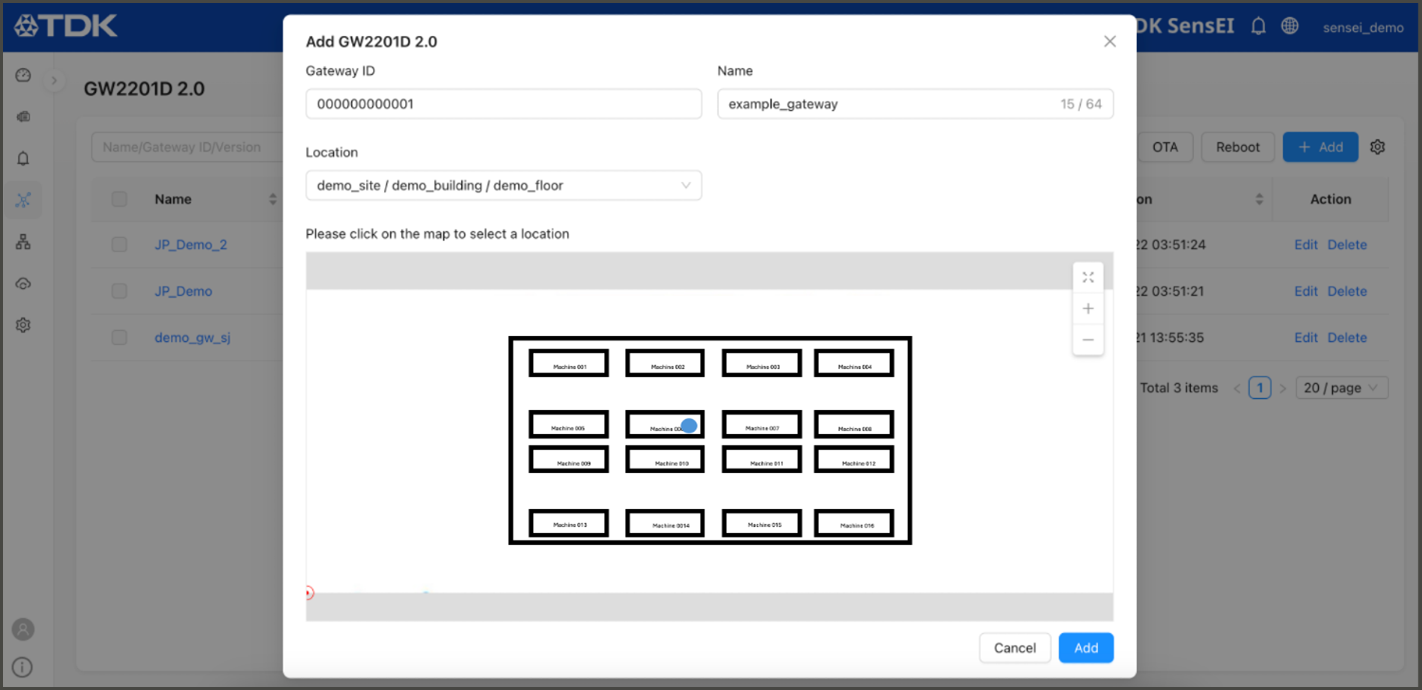Open the sensei_demo user menu
This screenshot has height=690, width=1422.
[1363, 27]
